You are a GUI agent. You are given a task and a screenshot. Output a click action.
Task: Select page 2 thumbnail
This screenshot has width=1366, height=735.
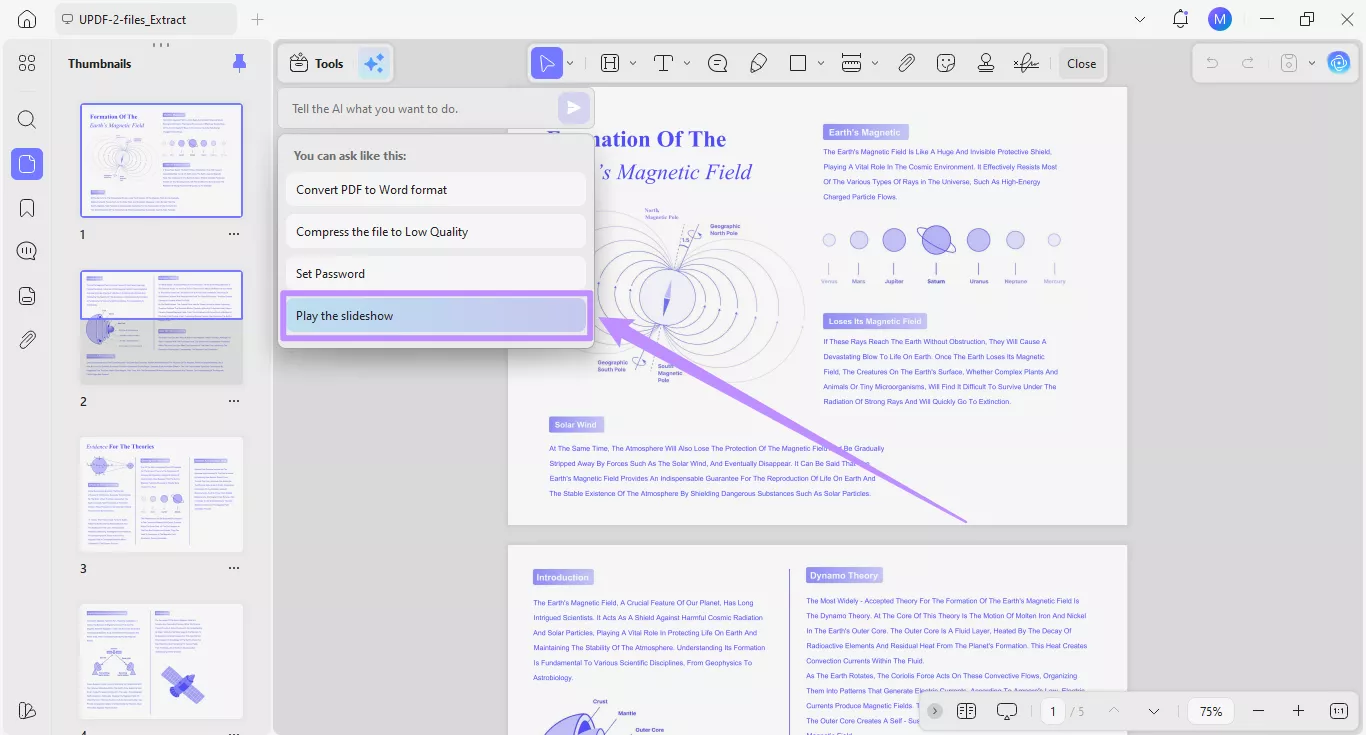[161, 327]
